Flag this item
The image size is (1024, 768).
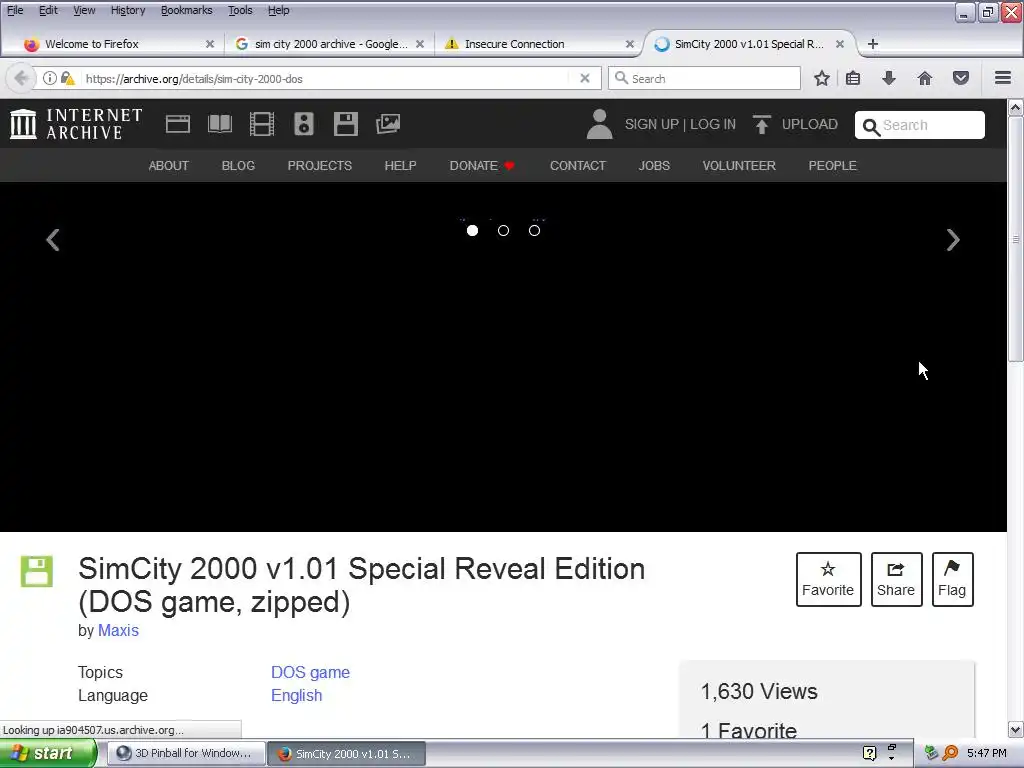[x=952, y=579]
